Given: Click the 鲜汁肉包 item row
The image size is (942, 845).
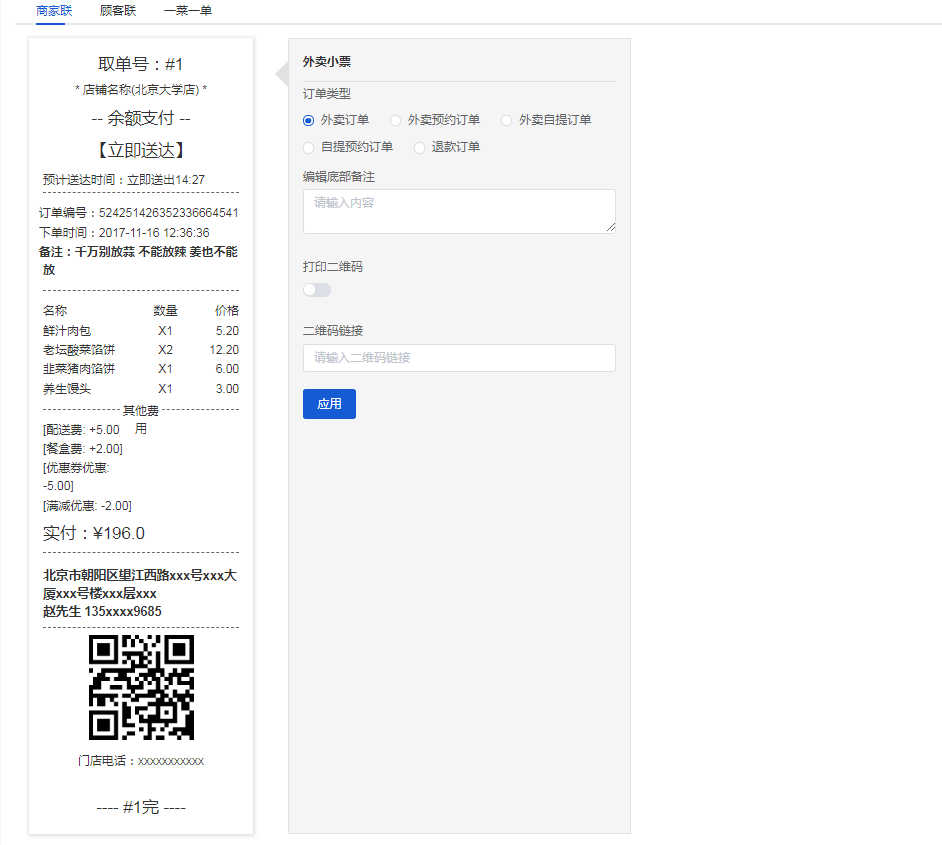Looking at the screenshot, I should (x=141, y=331).
